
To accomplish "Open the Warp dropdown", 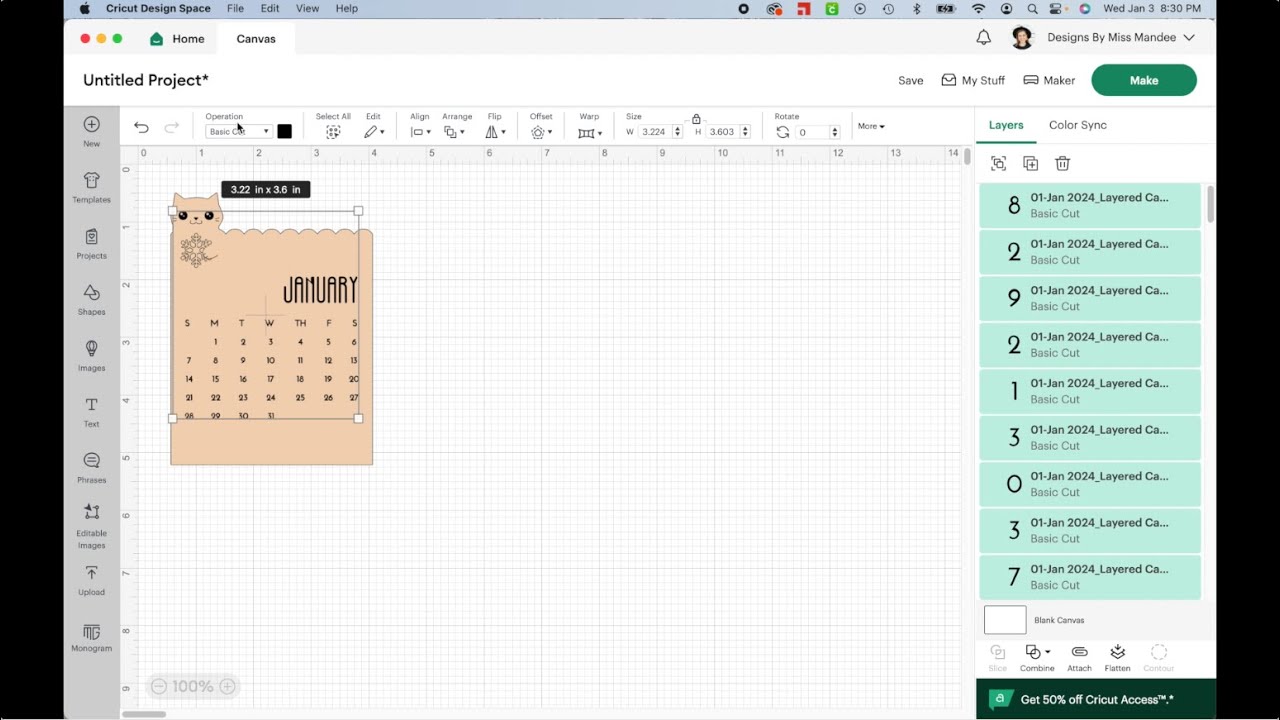I will 589,132.
